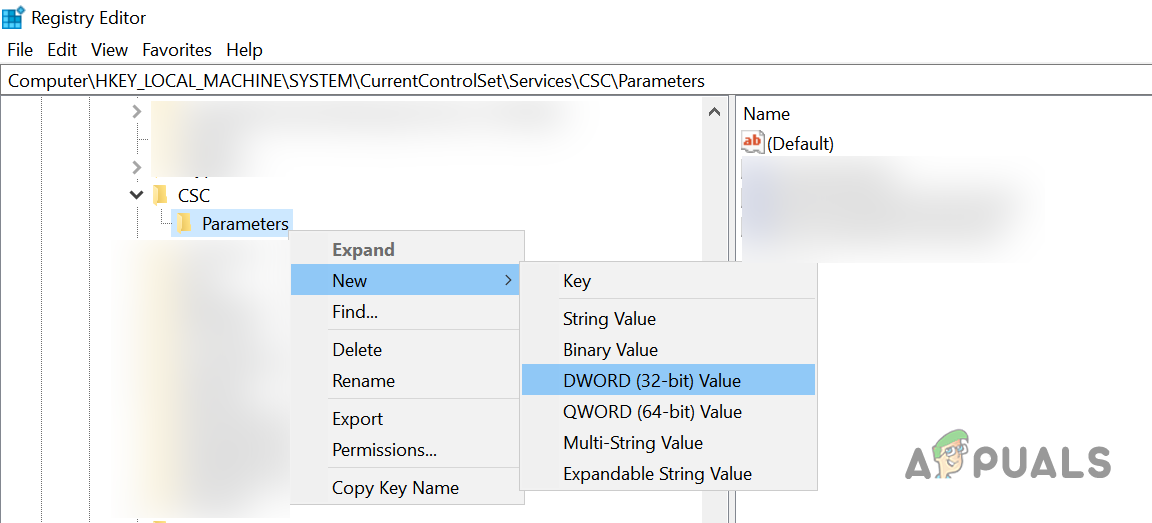The height and width of the screenshot is (523, 1152).
Task: Select Export in the context menu
Action: pos(357,419)
